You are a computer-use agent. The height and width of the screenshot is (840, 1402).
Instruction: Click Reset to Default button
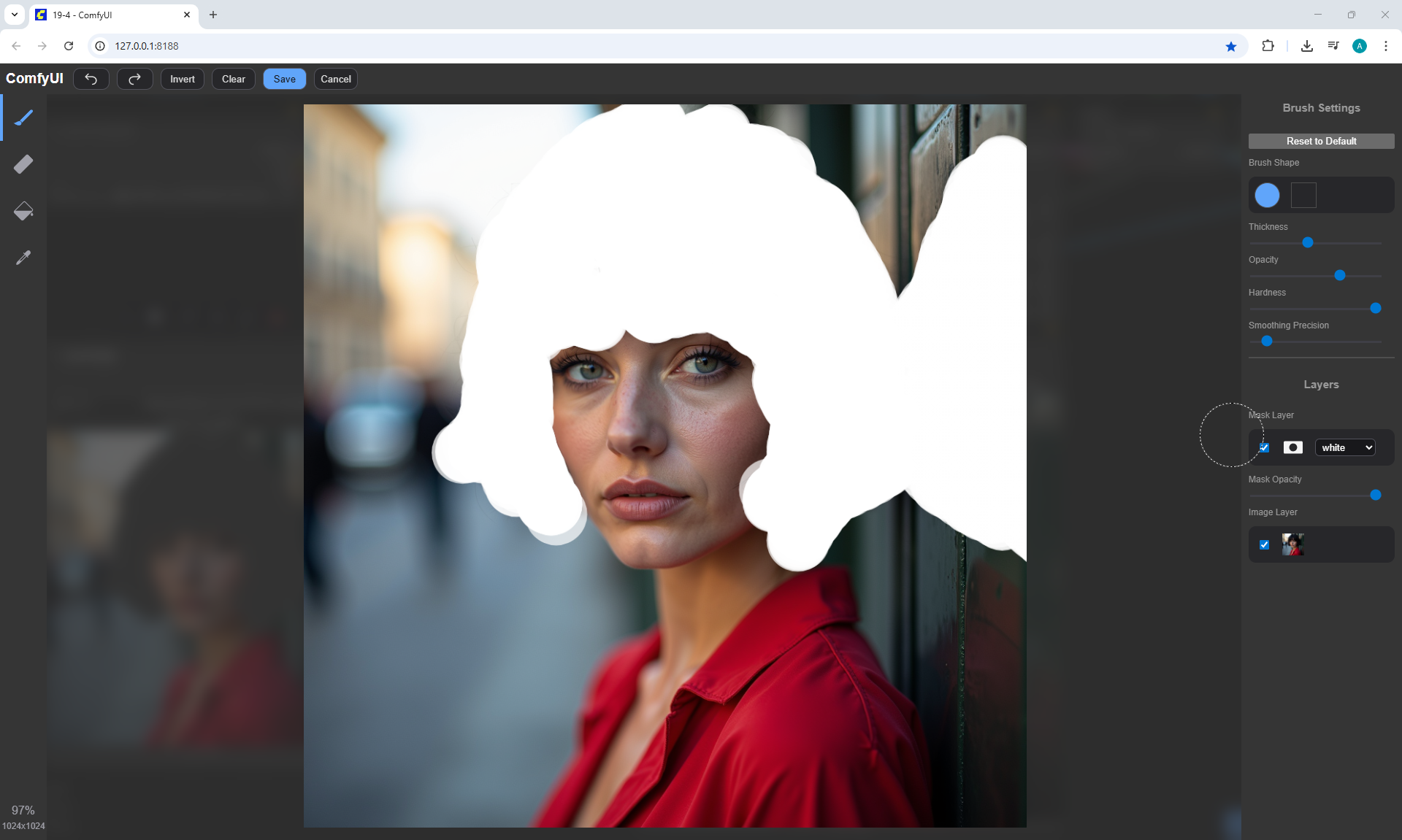pos(1321,141)
